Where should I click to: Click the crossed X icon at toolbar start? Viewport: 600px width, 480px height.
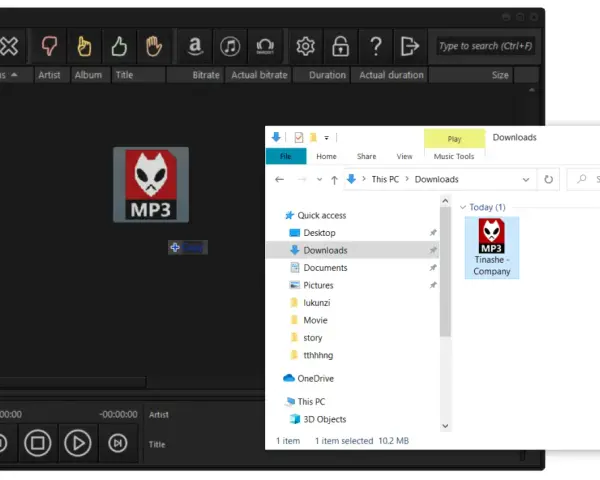pos(9,46)
